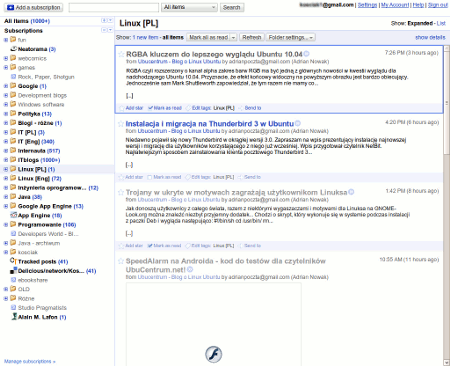Open the Help link
The height and width of the screenshot is (366, 450).
[418, 5]
